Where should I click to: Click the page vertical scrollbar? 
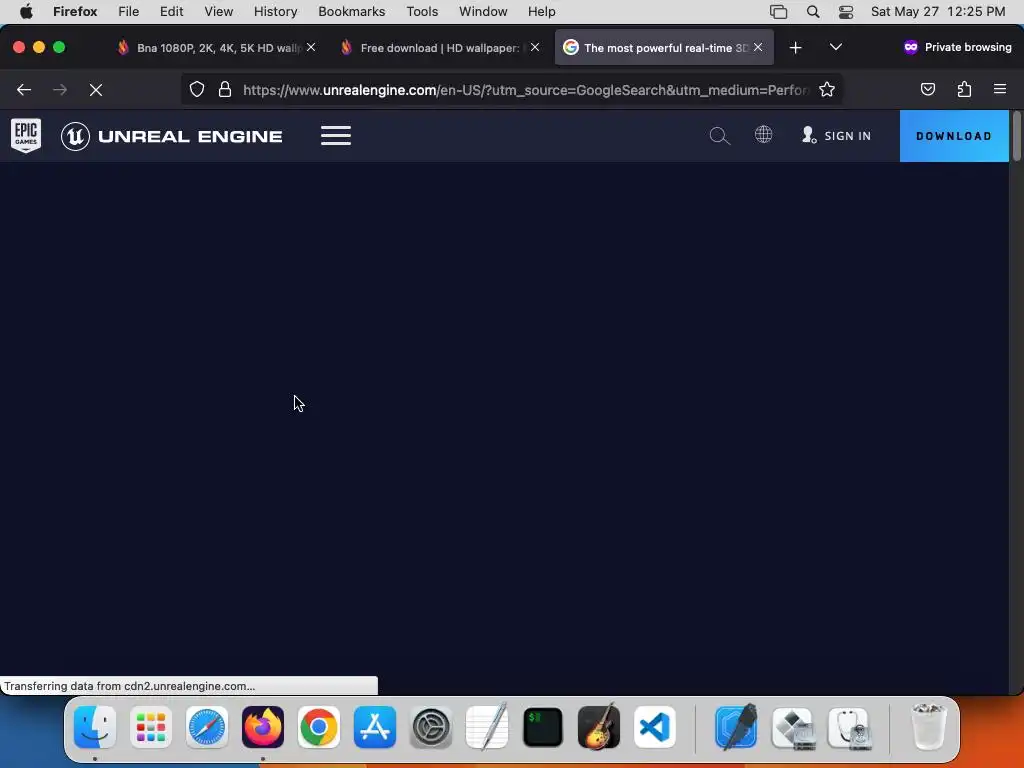[x=1016, y=136]
